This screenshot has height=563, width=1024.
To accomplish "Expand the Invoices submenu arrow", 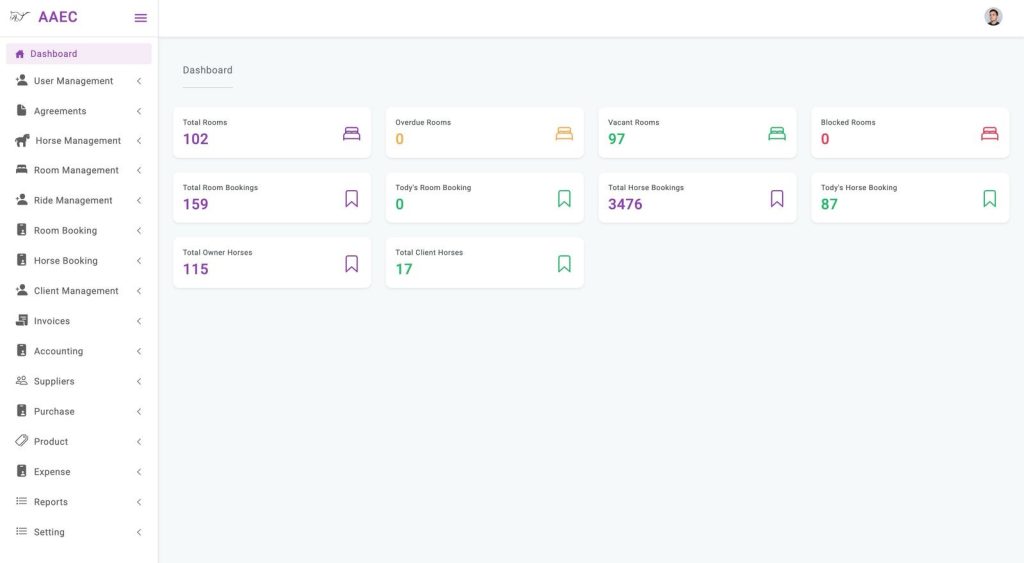I will (139, 321).
